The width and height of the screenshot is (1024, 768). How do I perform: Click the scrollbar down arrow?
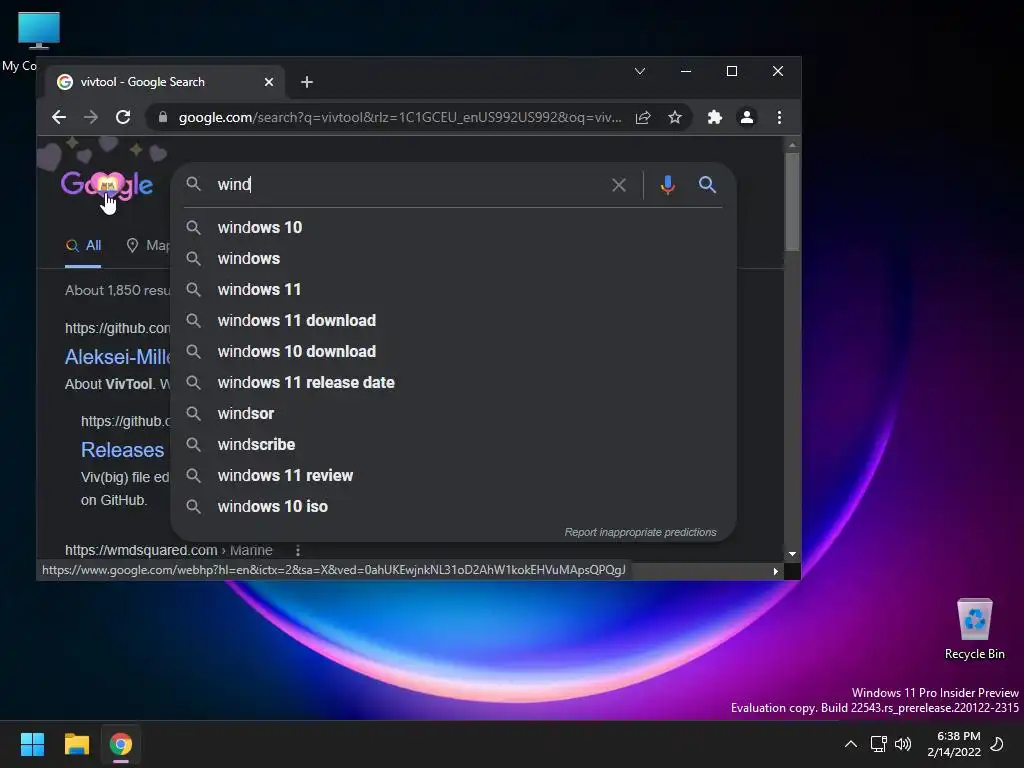pos(792,554)
